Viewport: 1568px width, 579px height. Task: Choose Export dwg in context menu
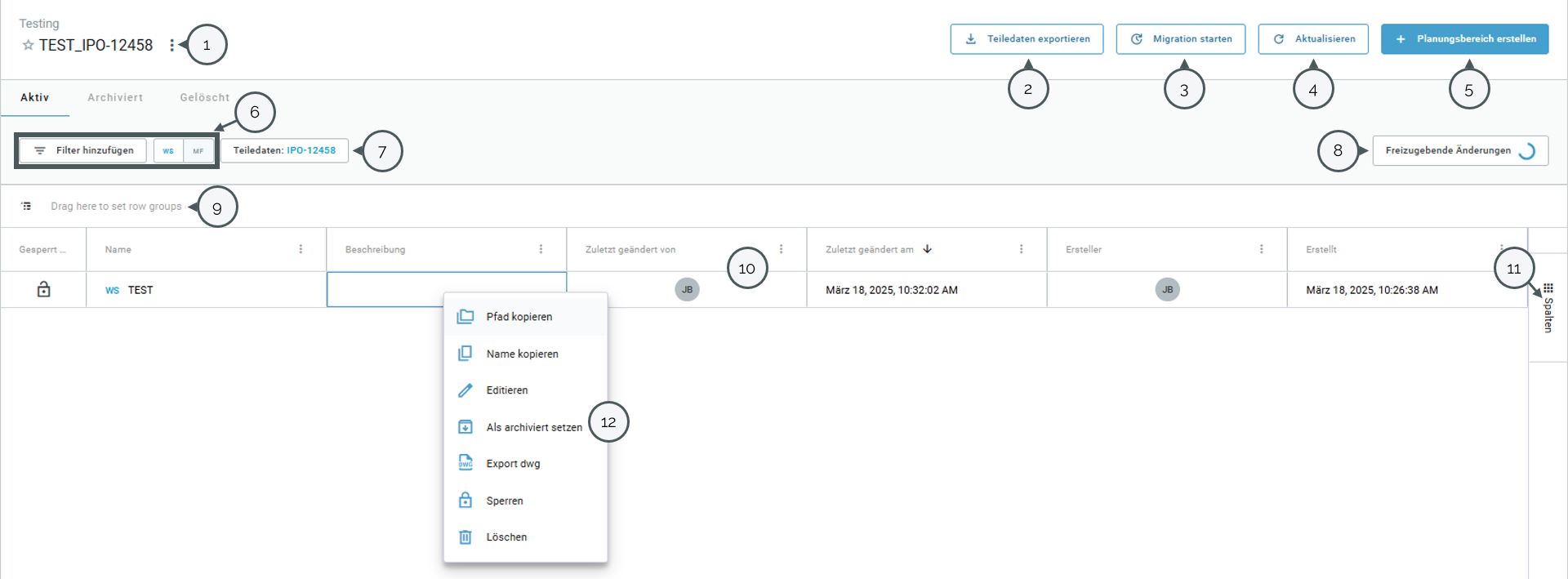tap(513, 464)
